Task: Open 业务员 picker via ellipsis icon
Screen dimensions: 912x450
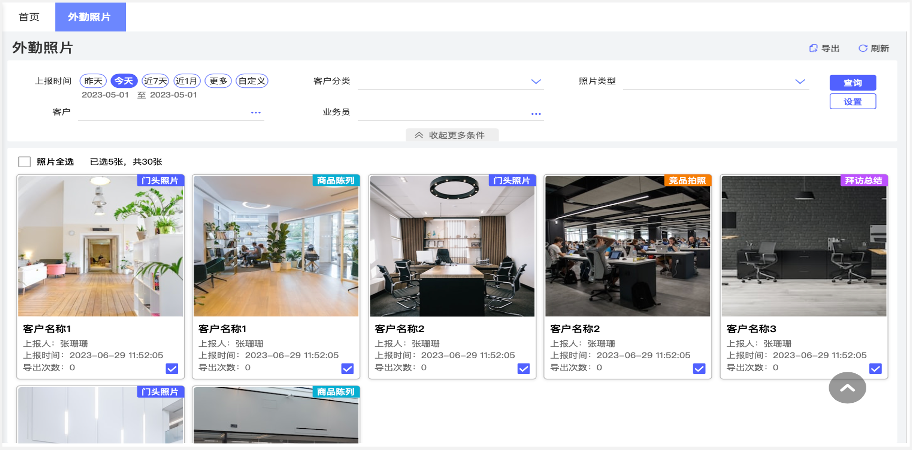Action: 536,113
